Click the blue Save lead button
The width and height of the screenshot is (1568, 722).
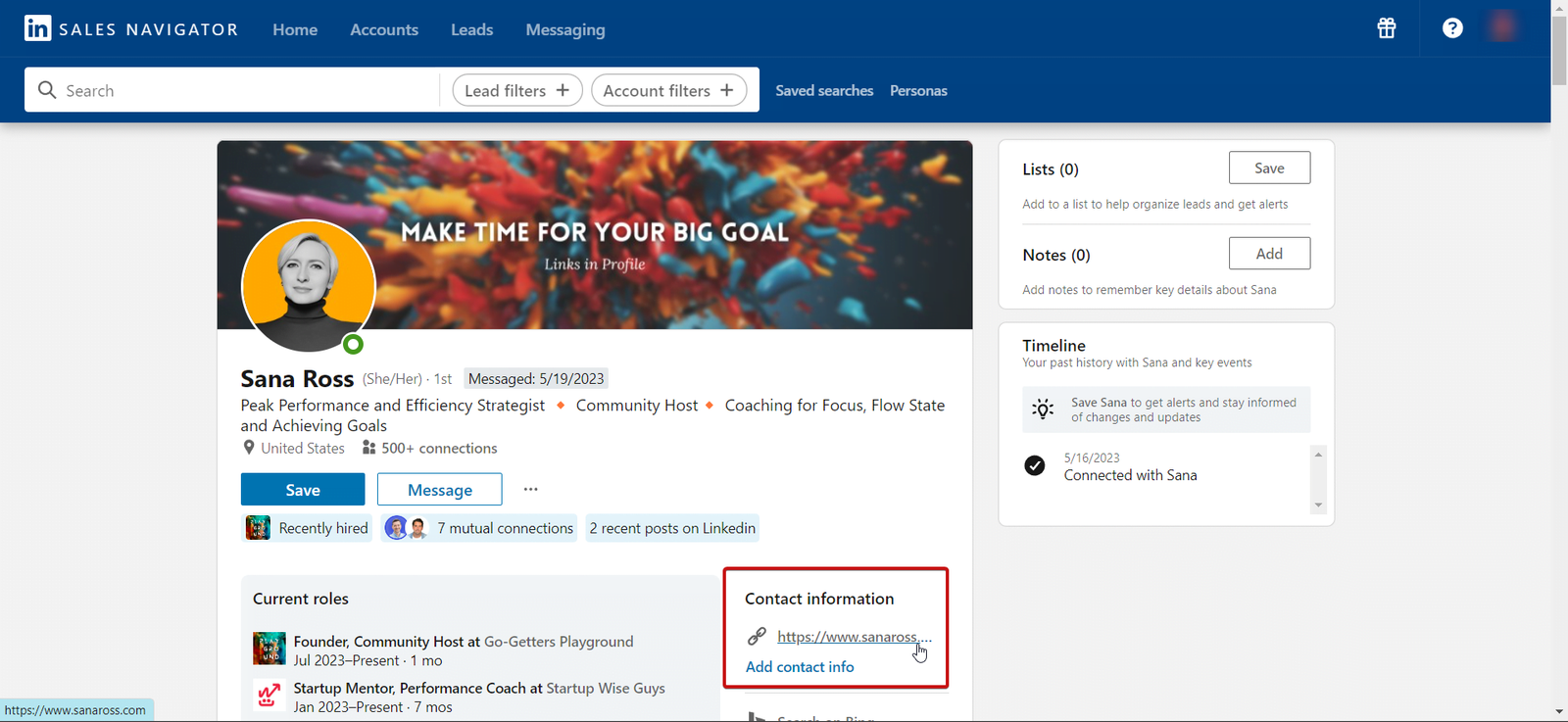pos(303,490)
